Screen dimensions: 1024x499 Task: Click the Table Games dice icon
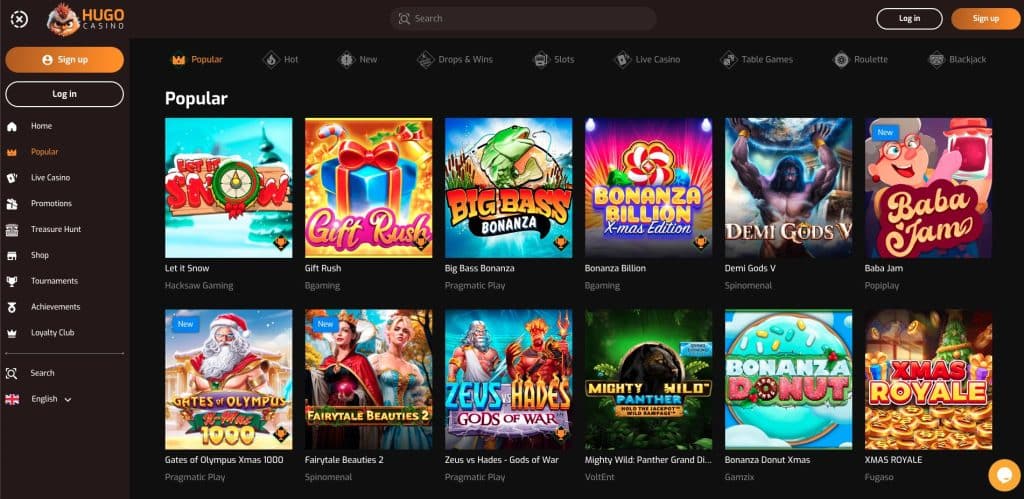[x=728, y=59]
